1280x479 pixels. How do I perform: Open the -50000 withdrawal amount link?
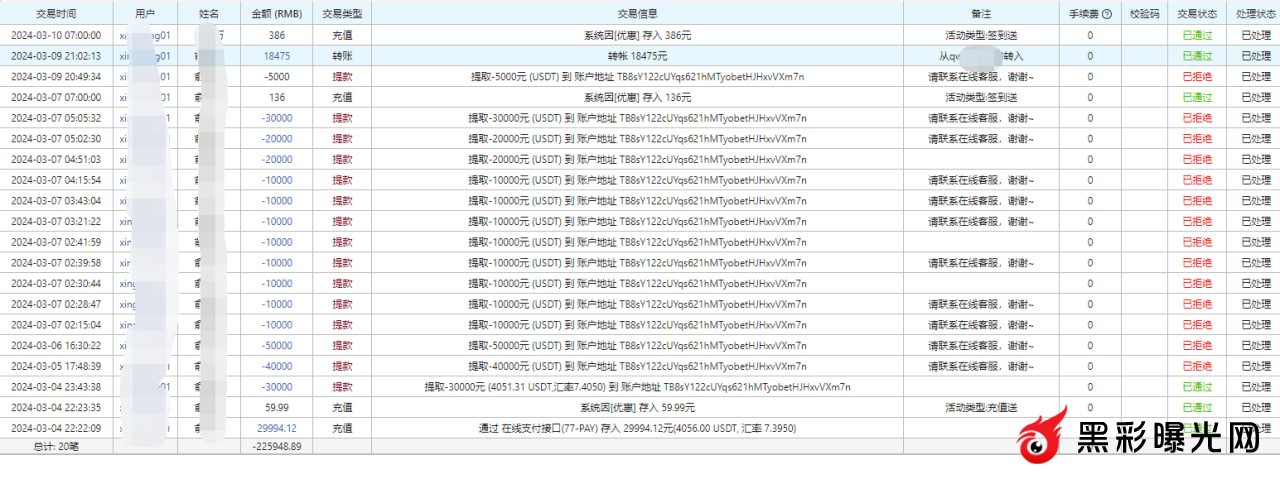[277, 345]
